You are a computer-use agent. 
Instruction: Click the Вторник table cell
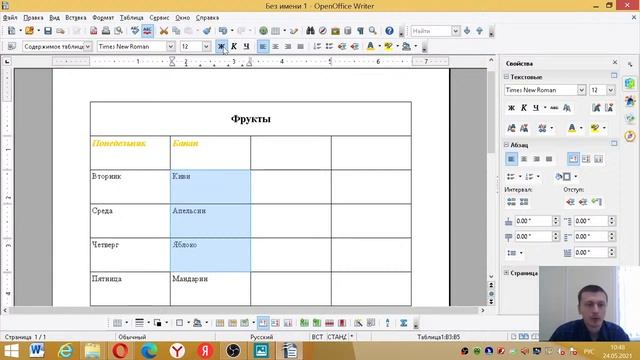coord(130,187)
